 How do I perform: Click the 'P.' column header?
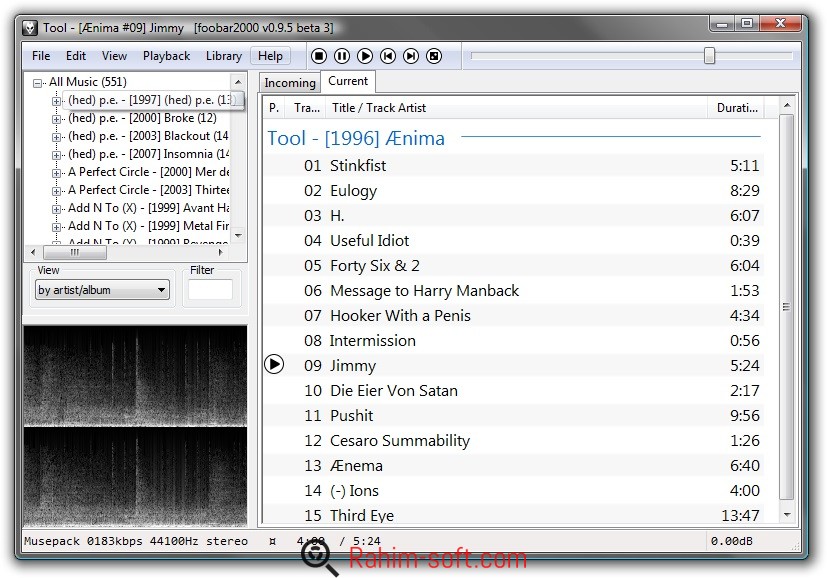pyautogui.click(x=274, y=108)
